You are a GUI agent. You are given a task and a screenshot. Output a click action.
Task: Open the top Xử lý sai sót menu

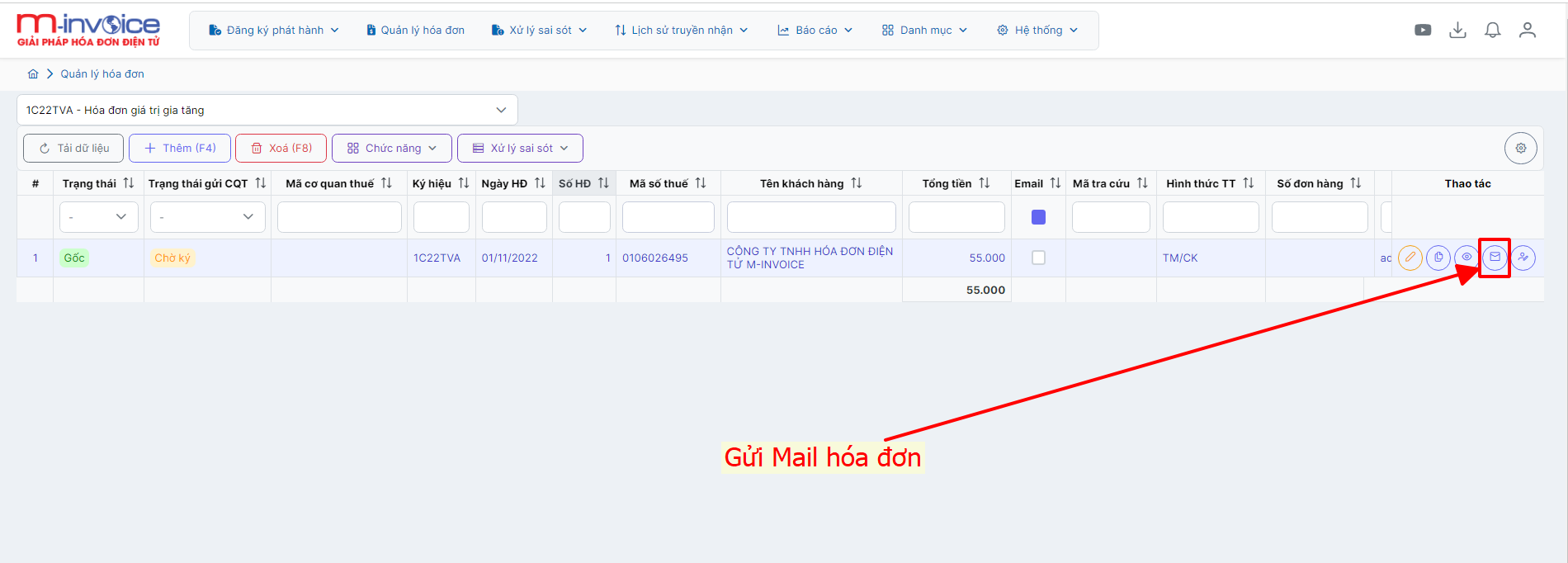tap(539, 30)
